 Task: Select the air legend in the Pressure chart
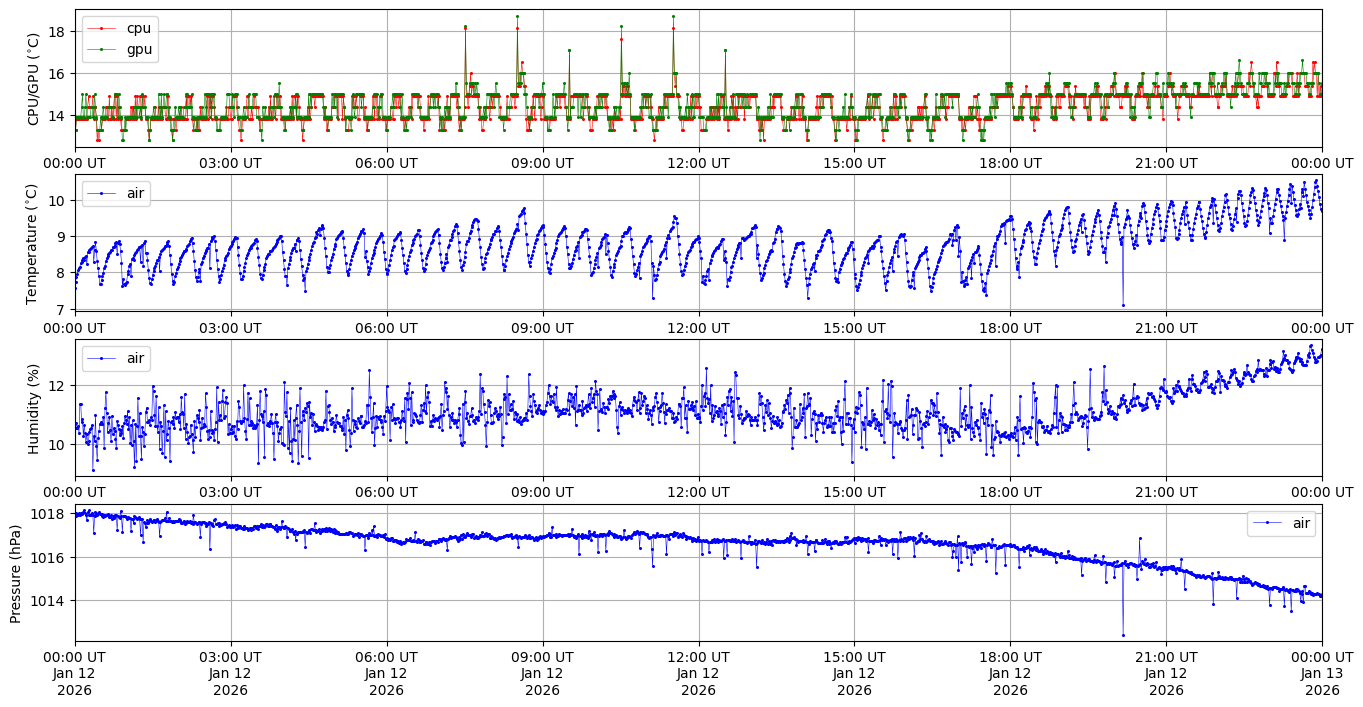(x=1281, y=523)
